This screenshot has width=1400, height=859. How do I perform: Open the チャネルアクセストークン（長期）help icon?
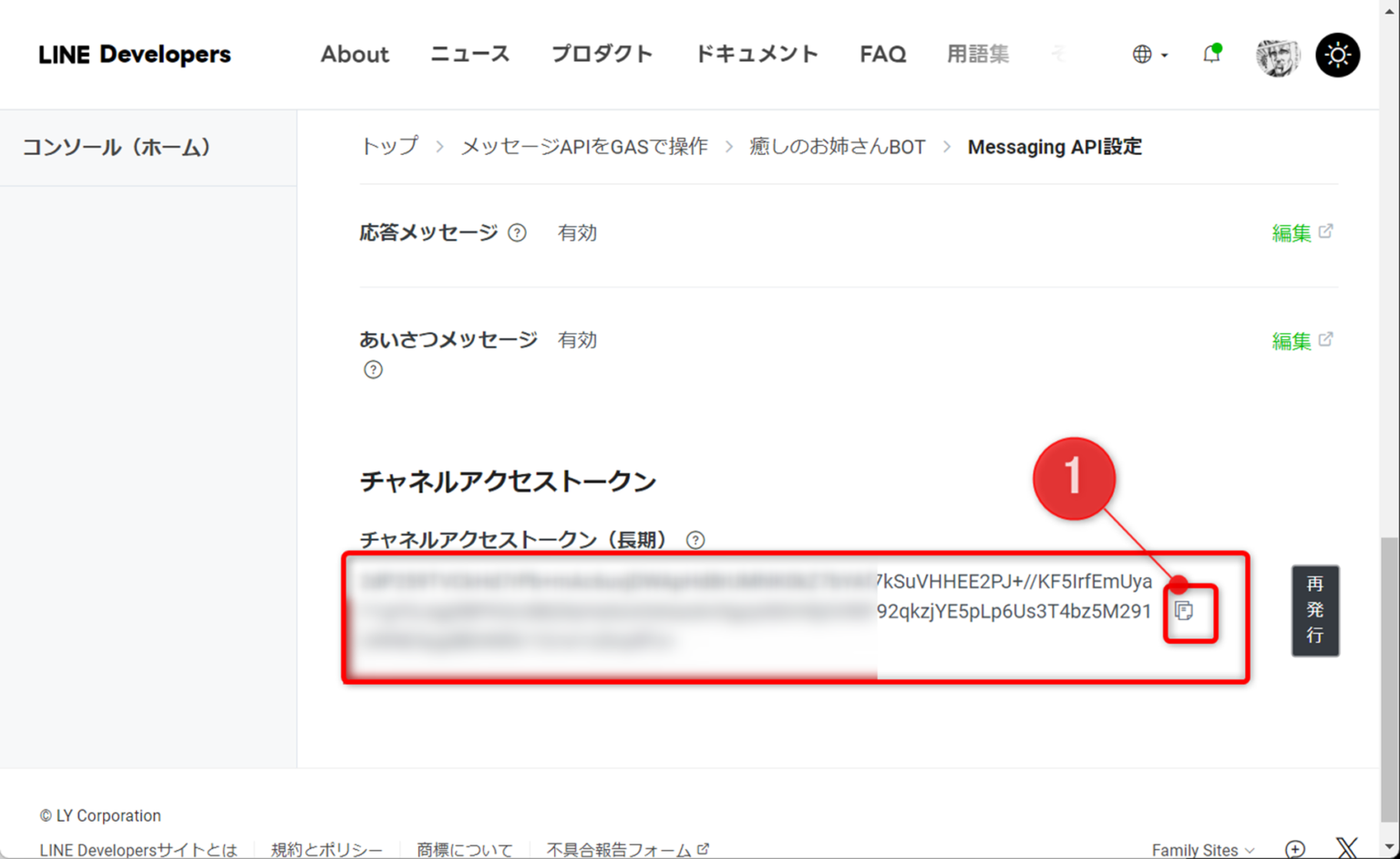[695, 540]
